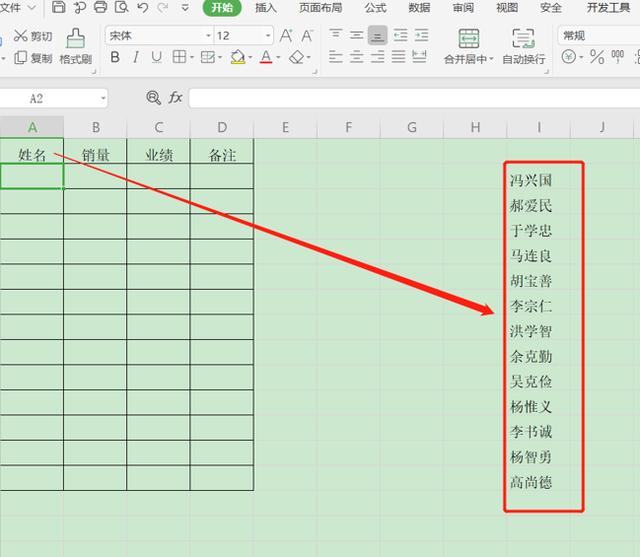Expand the font color dropdown arrow
The image size is (640, 557).
pos(278,58)
